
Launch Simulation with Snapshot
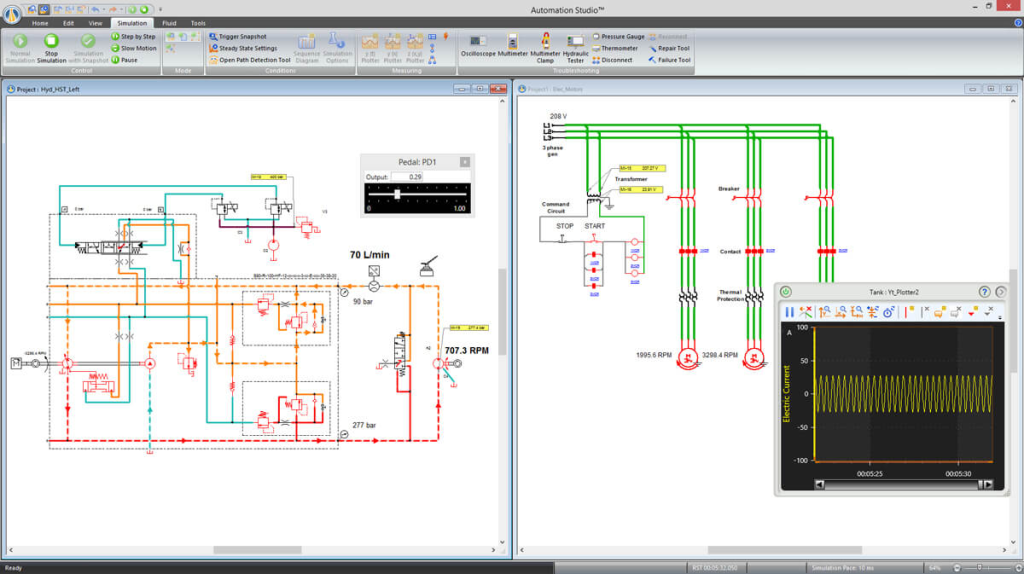click(88, 48)
